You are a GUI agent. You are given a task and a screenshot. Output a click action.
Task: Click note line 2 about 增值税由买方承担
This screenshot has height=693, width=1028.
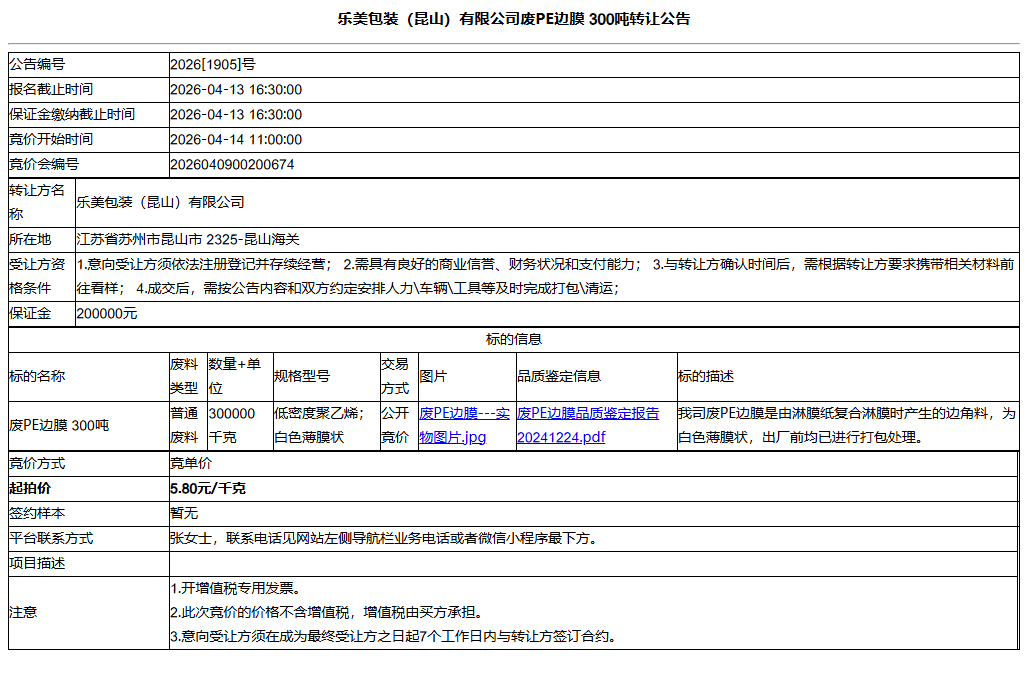tap(326, 612)
